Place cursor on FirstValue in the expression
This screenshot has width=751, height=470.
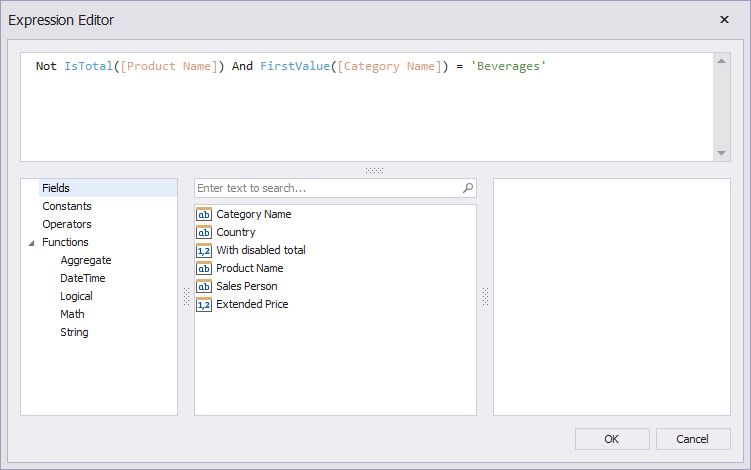(x=295, y=66)
